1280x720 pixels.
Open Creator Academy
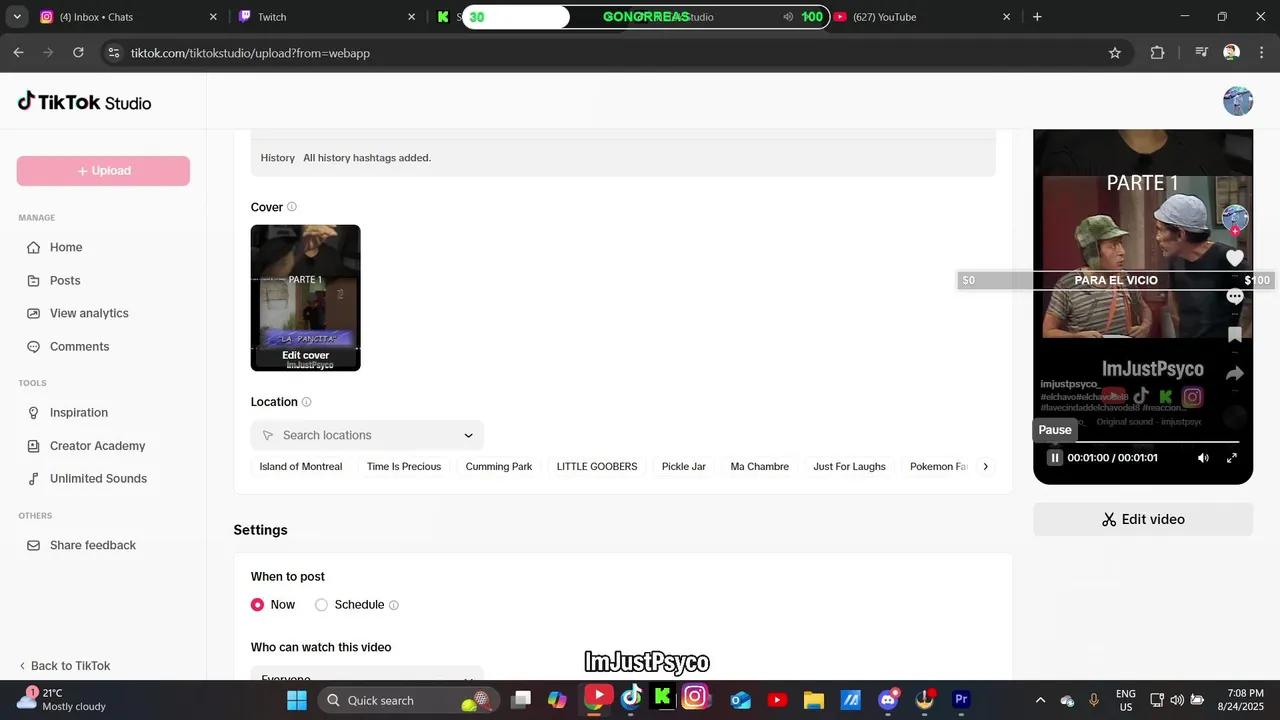coord(97,445)
